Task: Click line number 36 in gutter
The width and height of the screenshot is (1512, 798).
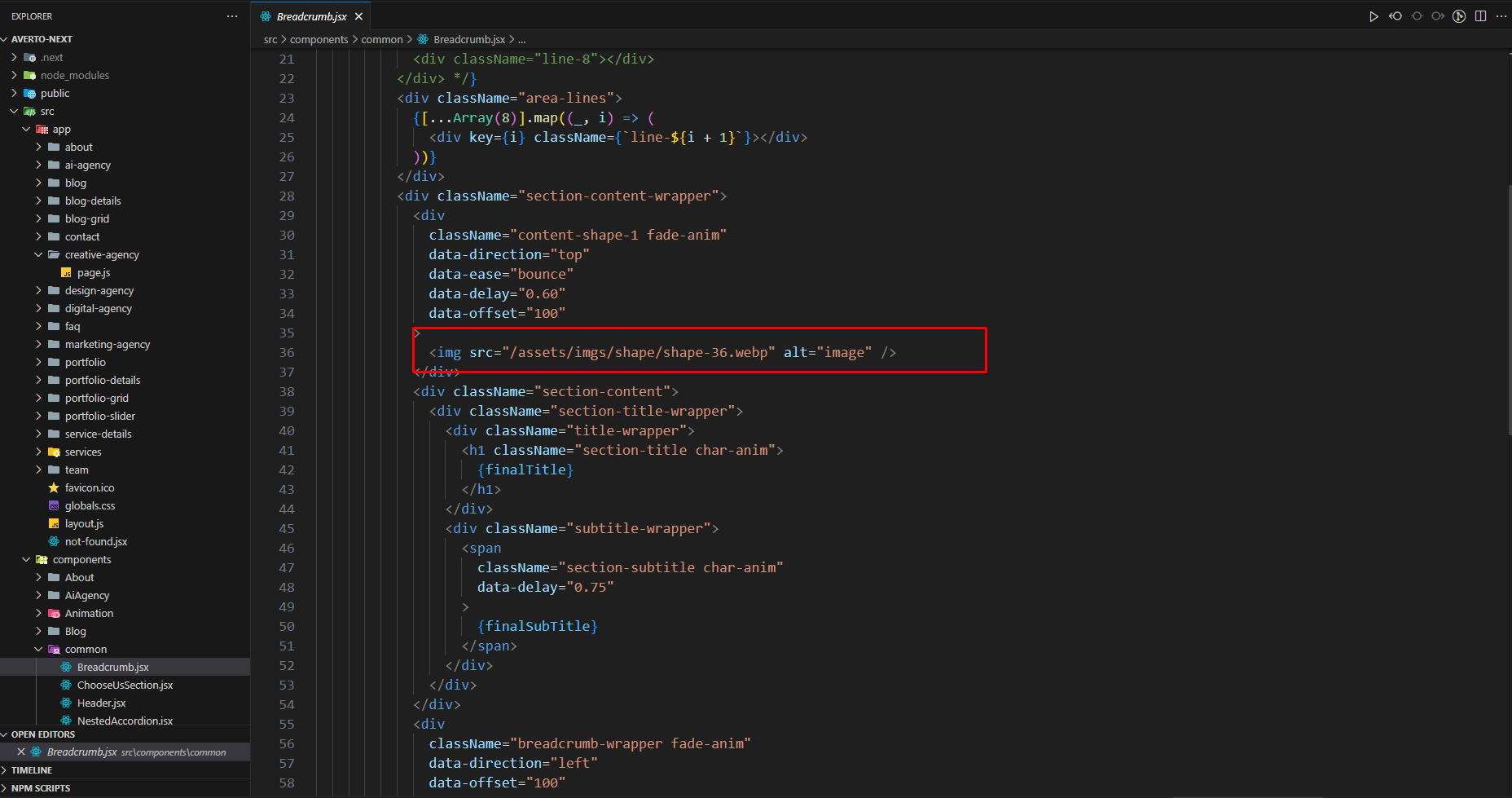Action: (x=286, y=352)
